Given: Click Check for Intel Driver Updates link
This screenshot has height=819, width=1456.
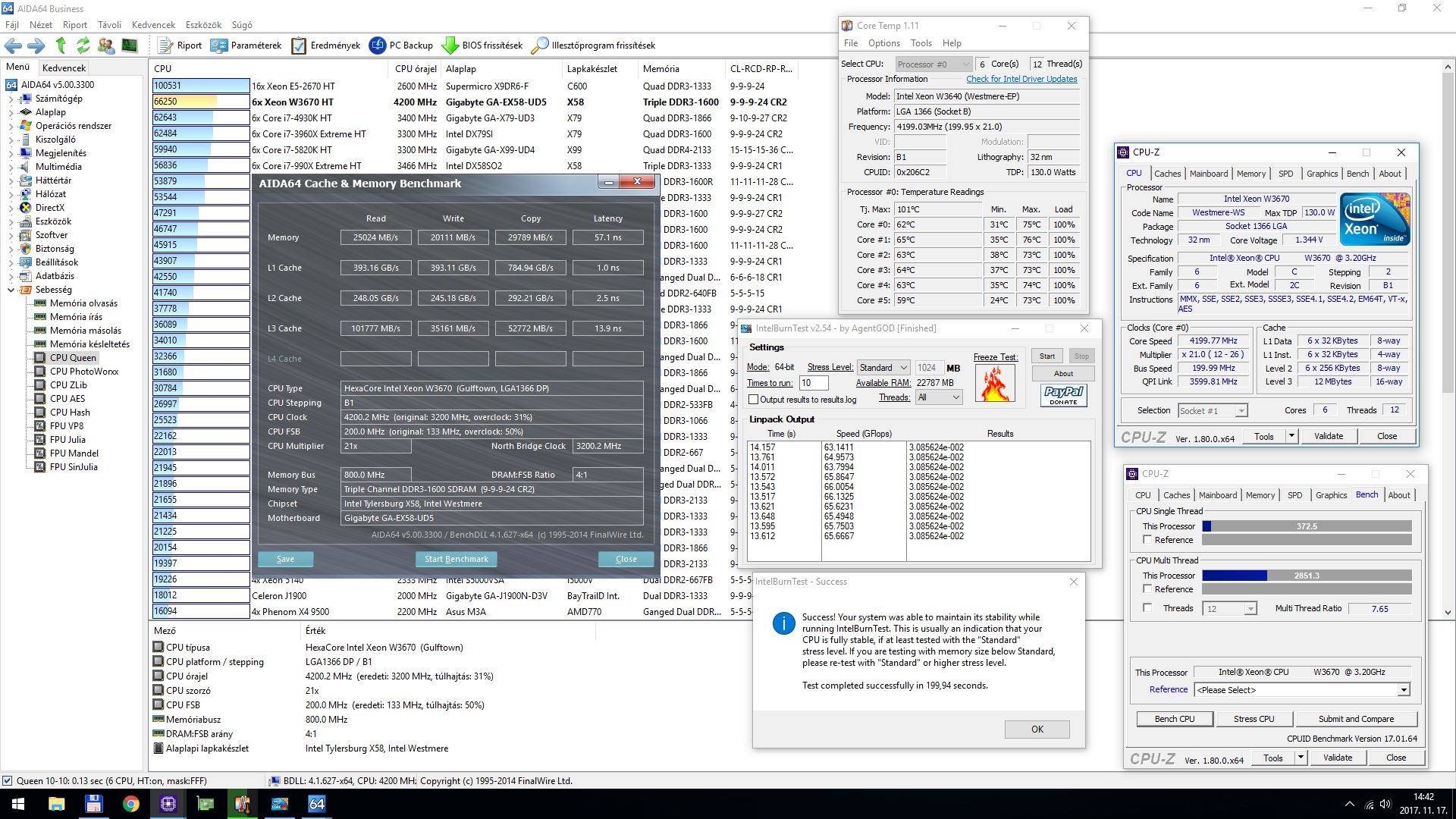Looking at the screenshot, I should tap(1021, 79).
